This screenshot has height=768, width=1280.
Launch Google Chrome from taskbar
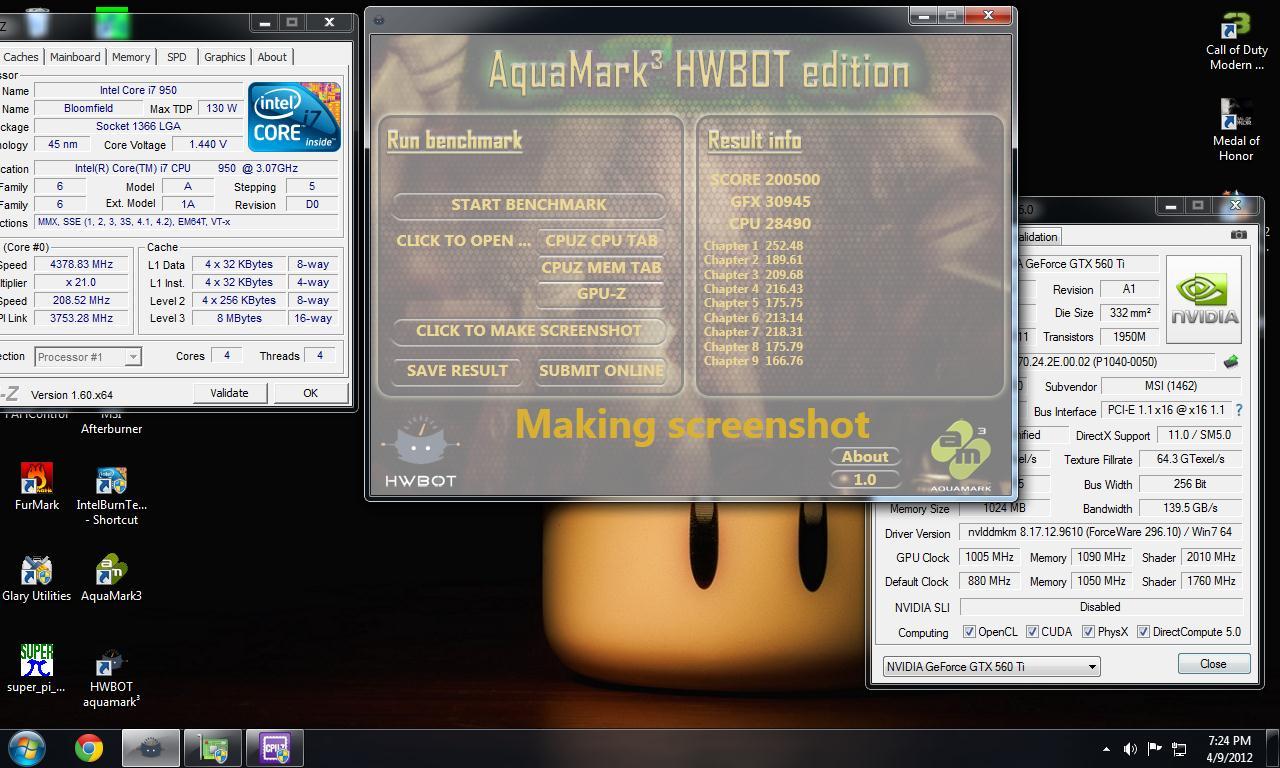click(89, 748)
